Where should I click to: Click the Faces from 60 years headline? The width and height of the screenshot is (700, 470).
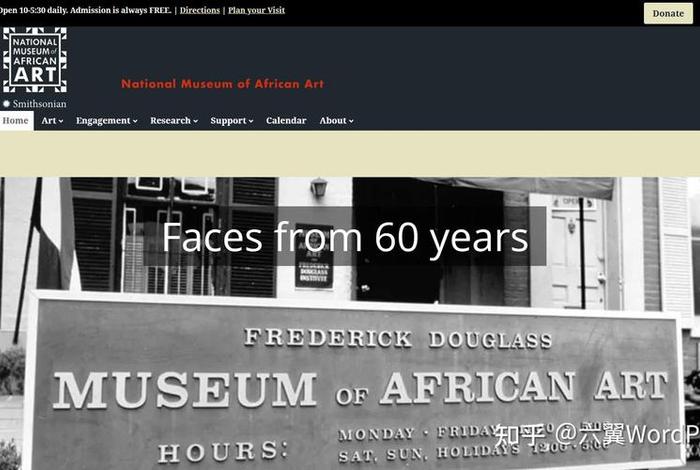pyautogui.click(x=345, y=237)
